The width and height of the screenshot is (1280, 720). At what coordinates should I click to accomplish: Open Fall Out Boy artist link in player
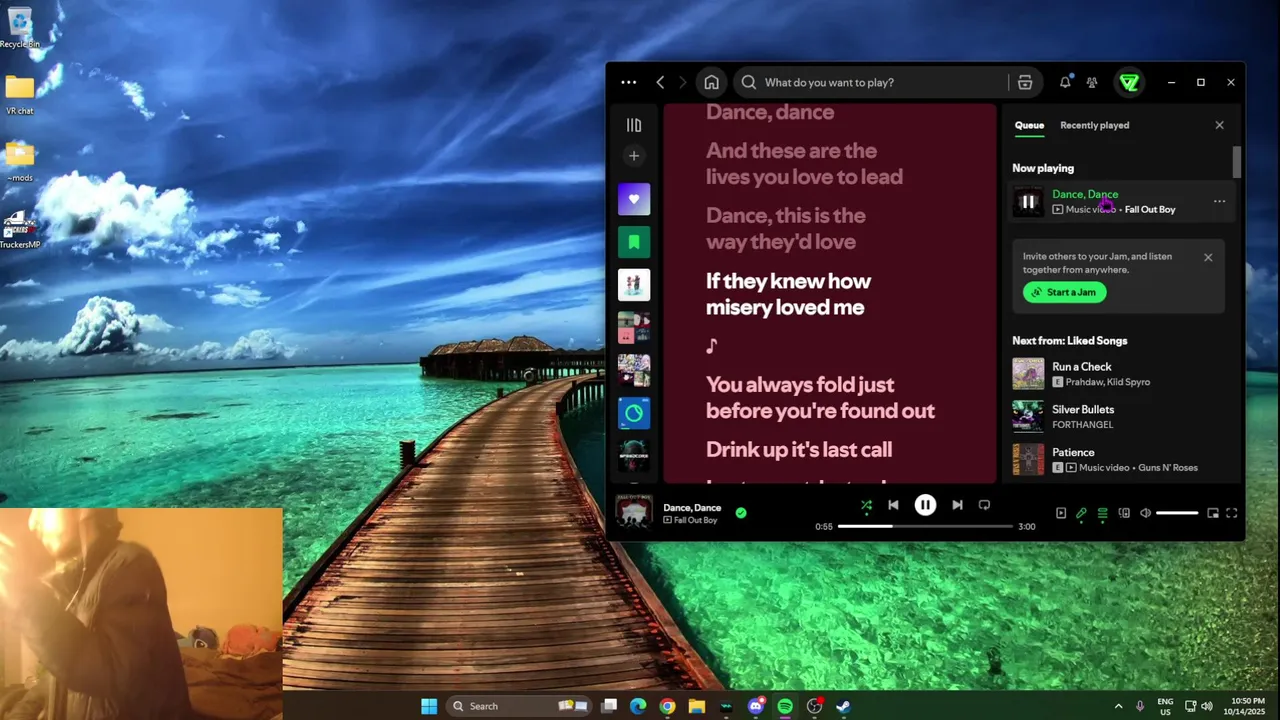click(x=695, y=520)
